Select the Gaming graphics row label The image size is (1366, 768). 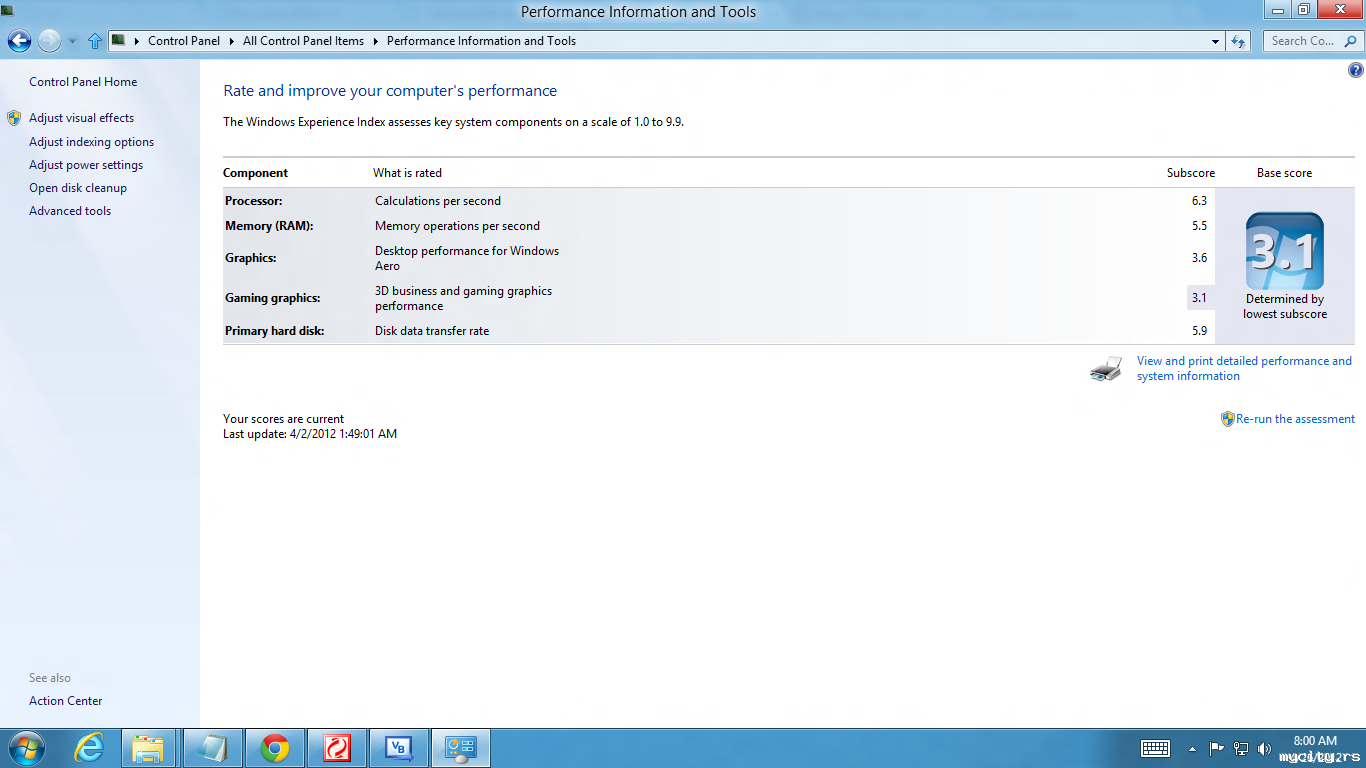coord(273,298)
